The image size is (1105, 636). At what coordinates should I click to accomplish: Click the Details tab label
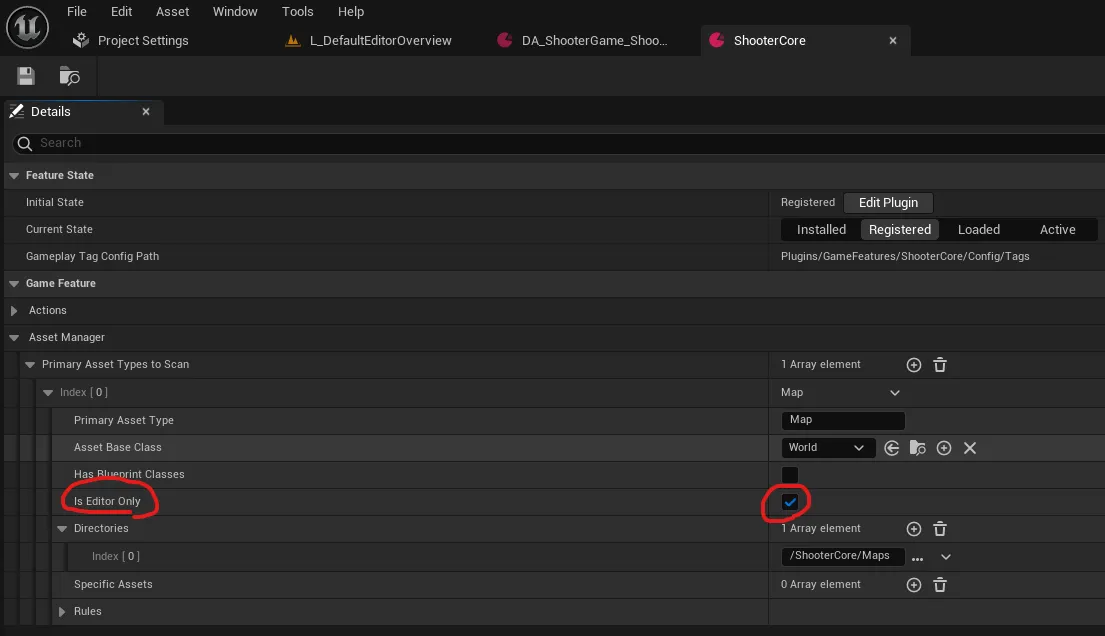(51, 111)
